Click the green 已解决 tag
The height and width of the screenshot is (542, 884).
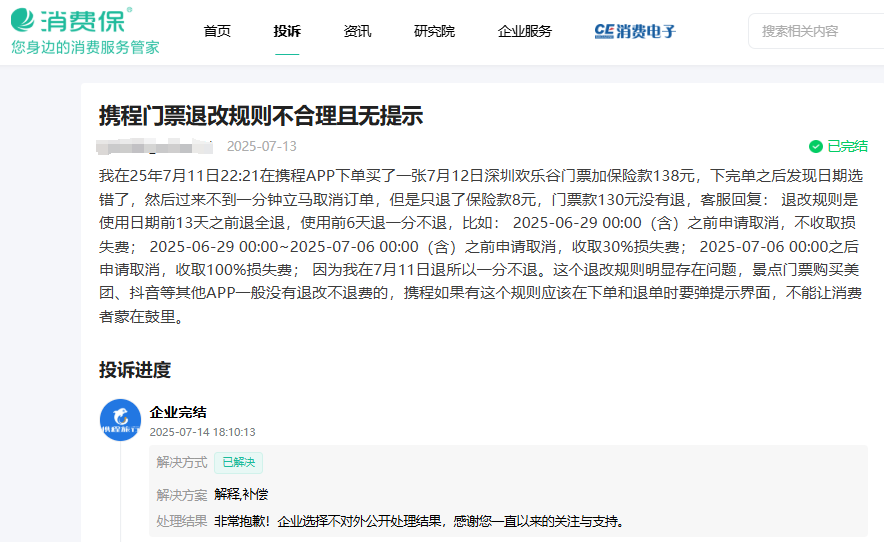(x=238, y=462)
